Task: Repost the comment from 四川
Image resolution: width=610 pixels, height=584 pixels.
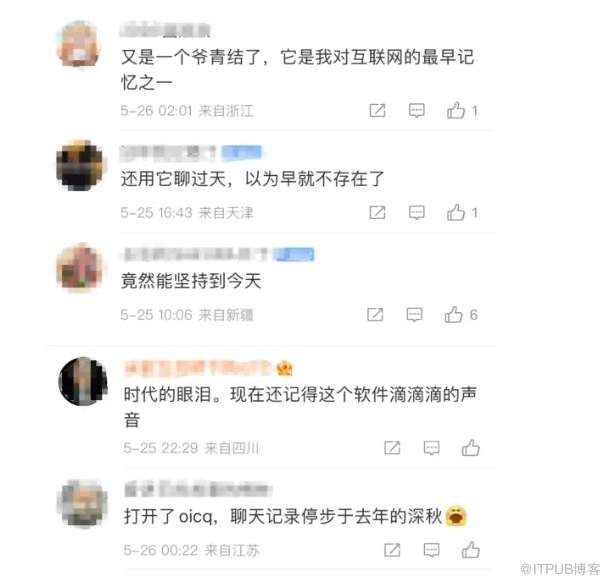Action: click(x=392, y=447)
